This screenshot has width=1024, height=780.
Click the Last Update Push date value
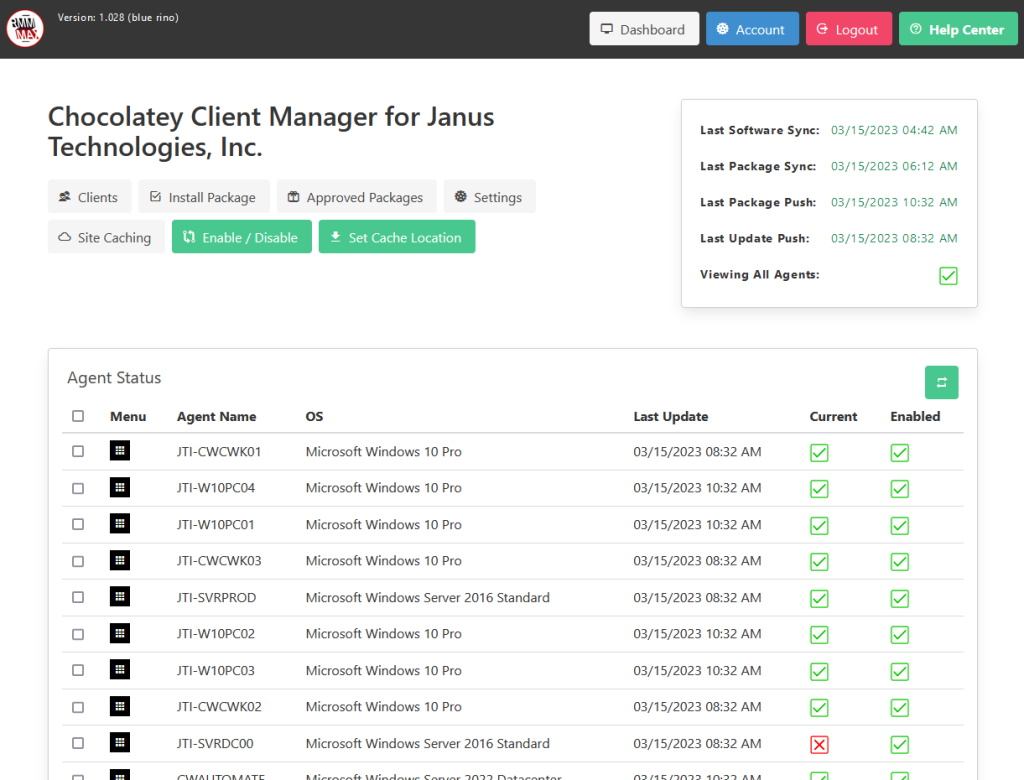[x=894, y=238]
